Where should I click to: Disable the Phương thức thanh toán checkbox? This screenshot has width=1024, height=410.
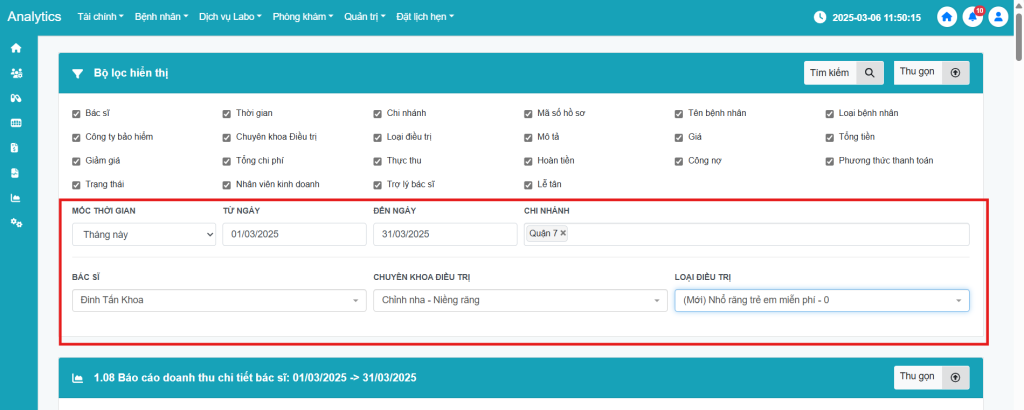(829, 161)
